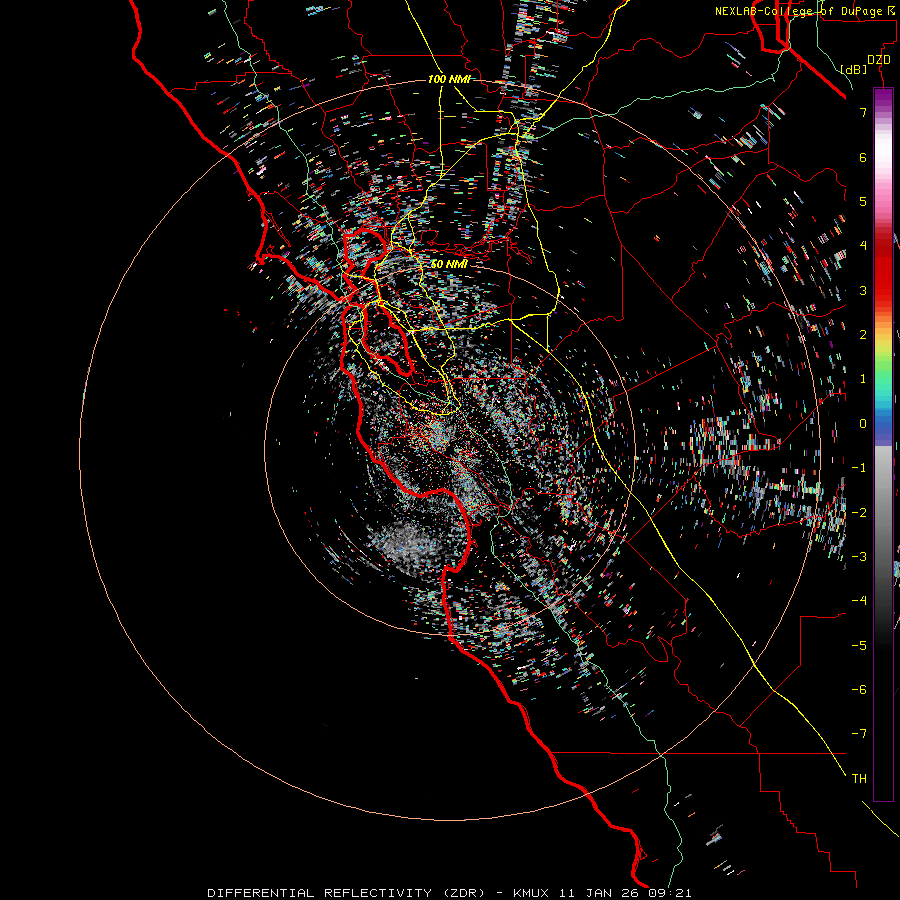Viewport: 900px width, 900px height.
Task: Click the -2 value on the scale
Action: (859, 512)
